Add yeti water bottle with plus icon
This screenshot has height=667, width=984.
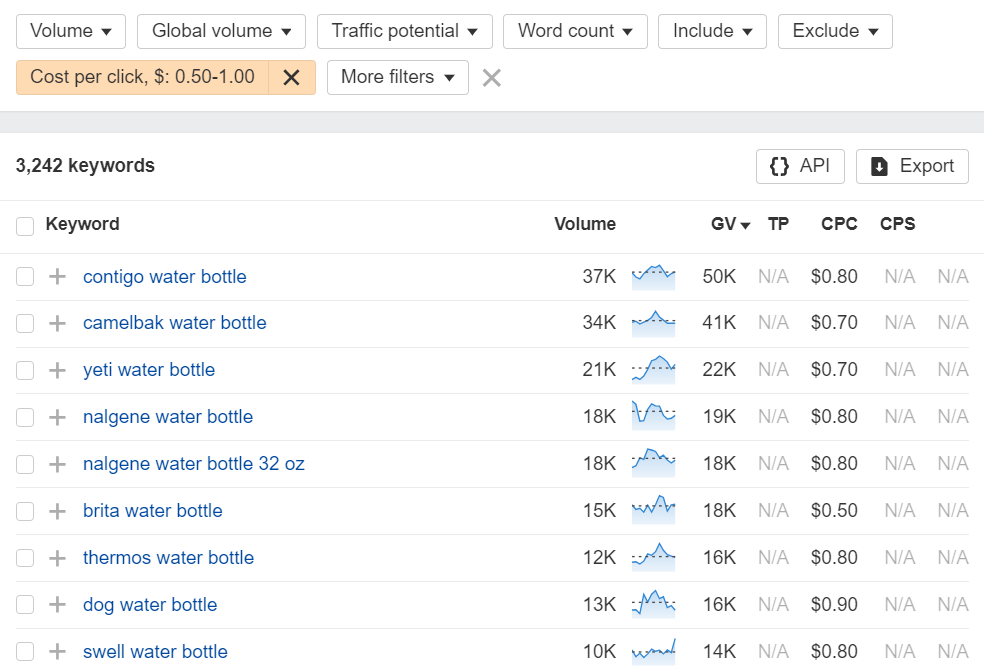click(x=57, y=370)
